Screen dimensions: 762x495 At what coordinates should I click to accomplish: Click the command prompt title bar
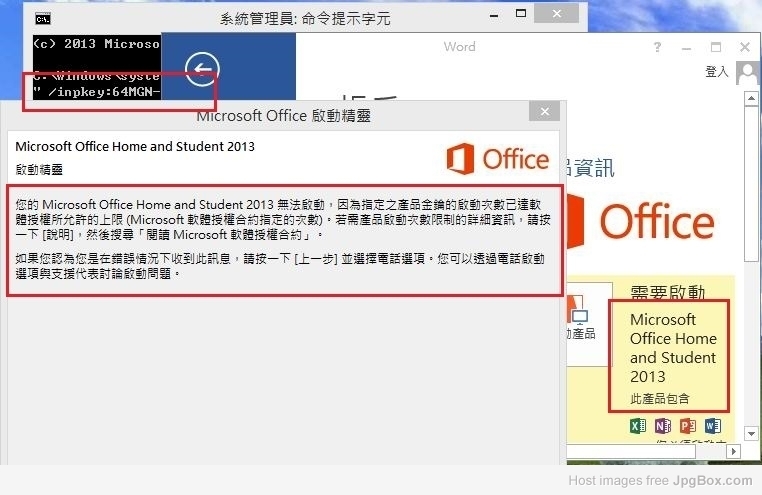305,18
